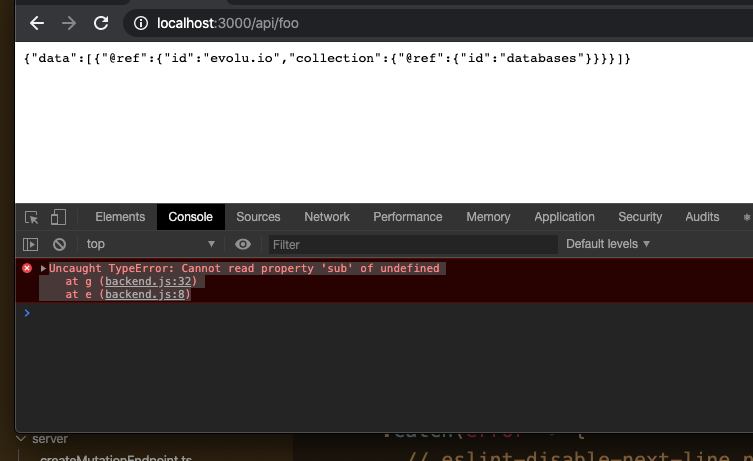Screen dimensions: 753x461
Task: Open the backend.js:32 source link
Action: 148,281
